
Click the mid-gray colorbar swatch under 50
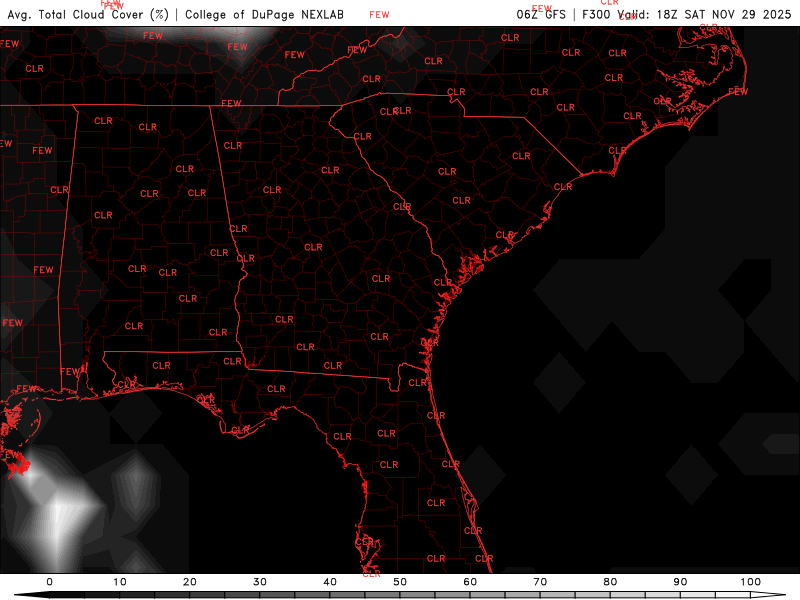418,595
